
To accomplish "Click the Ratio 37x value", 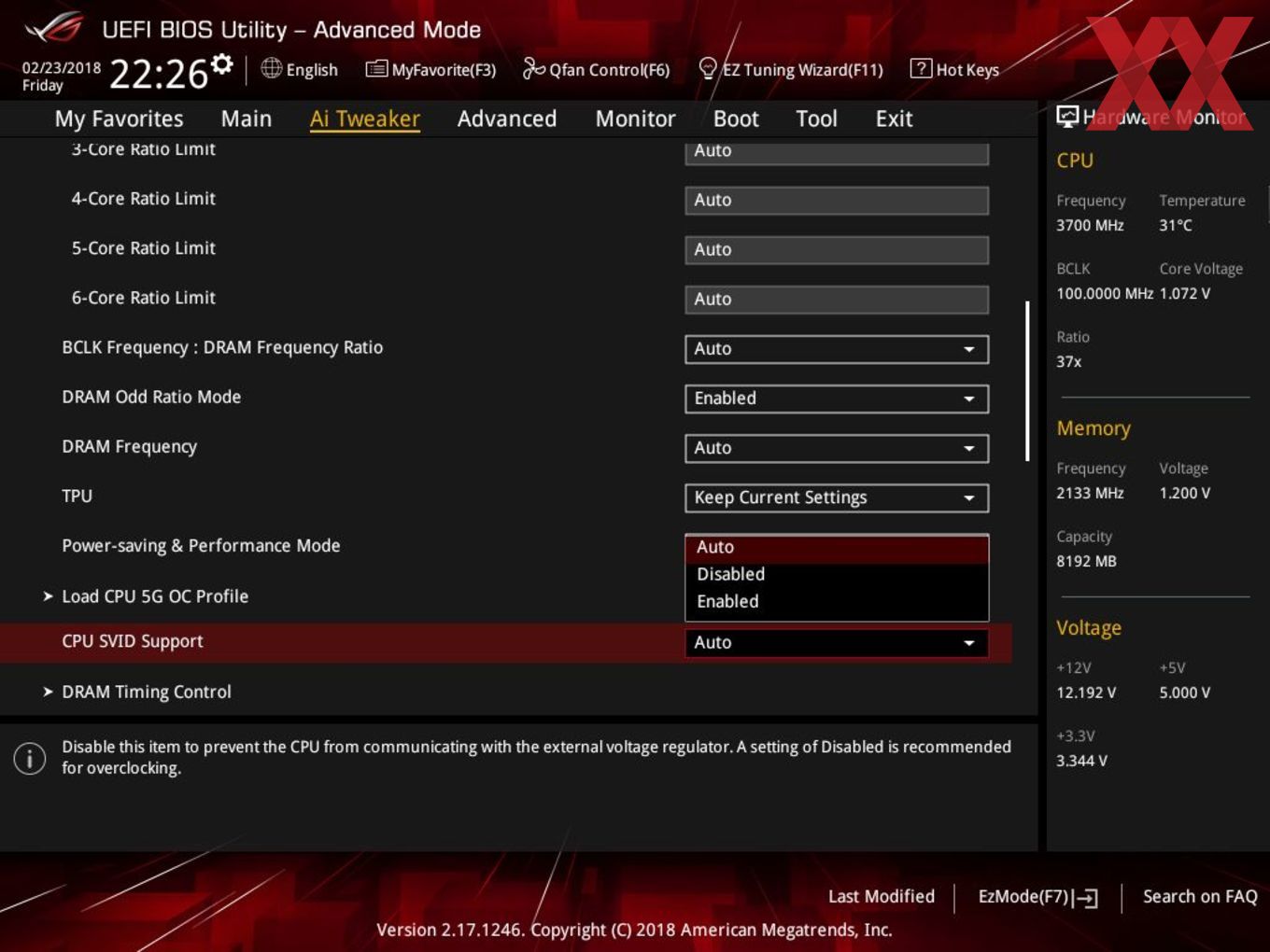I will pos(1069,361).
